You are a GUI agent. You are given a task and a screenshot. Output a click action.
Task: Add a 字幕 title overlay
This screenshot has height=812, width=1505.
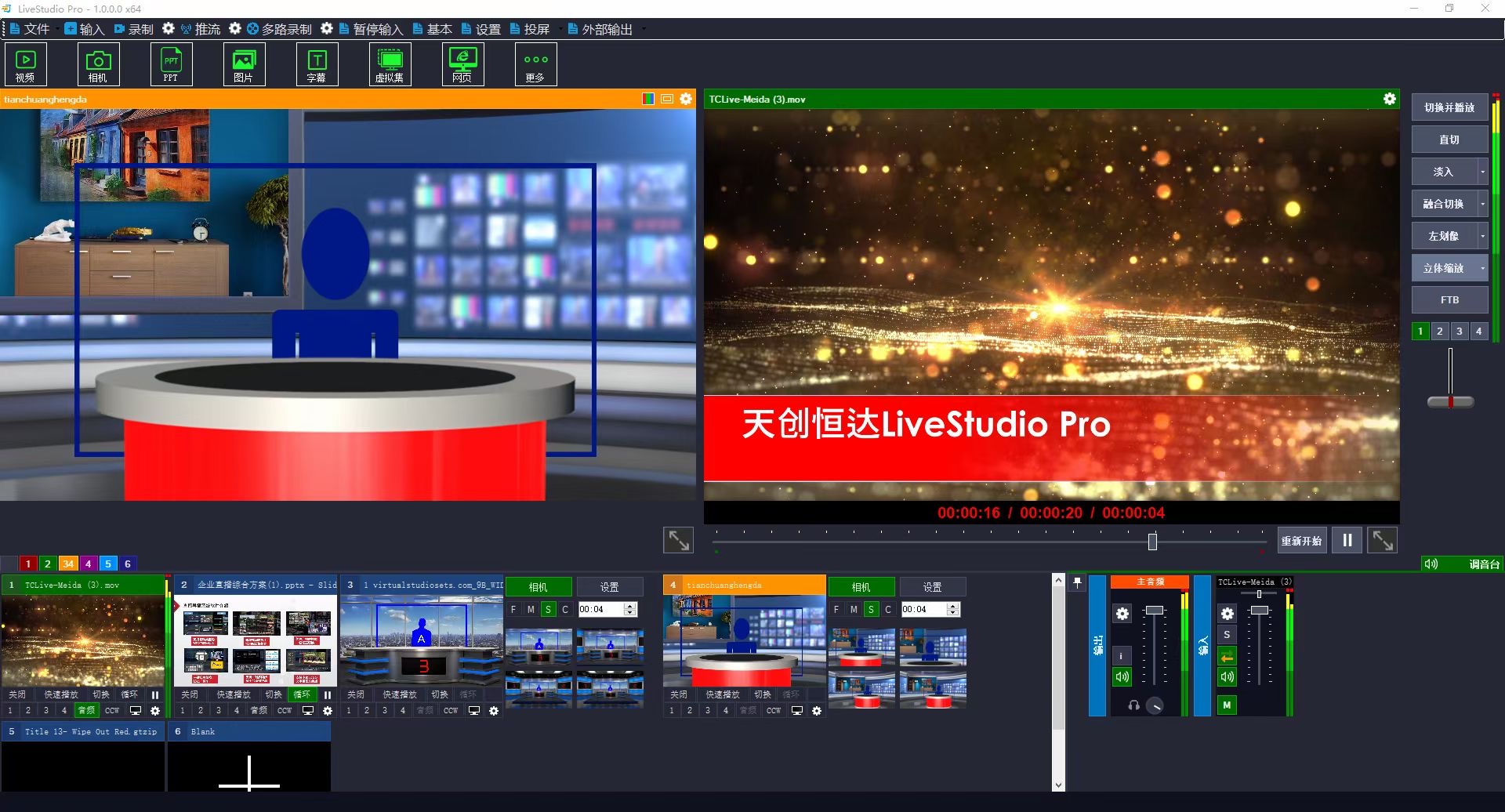317,64
